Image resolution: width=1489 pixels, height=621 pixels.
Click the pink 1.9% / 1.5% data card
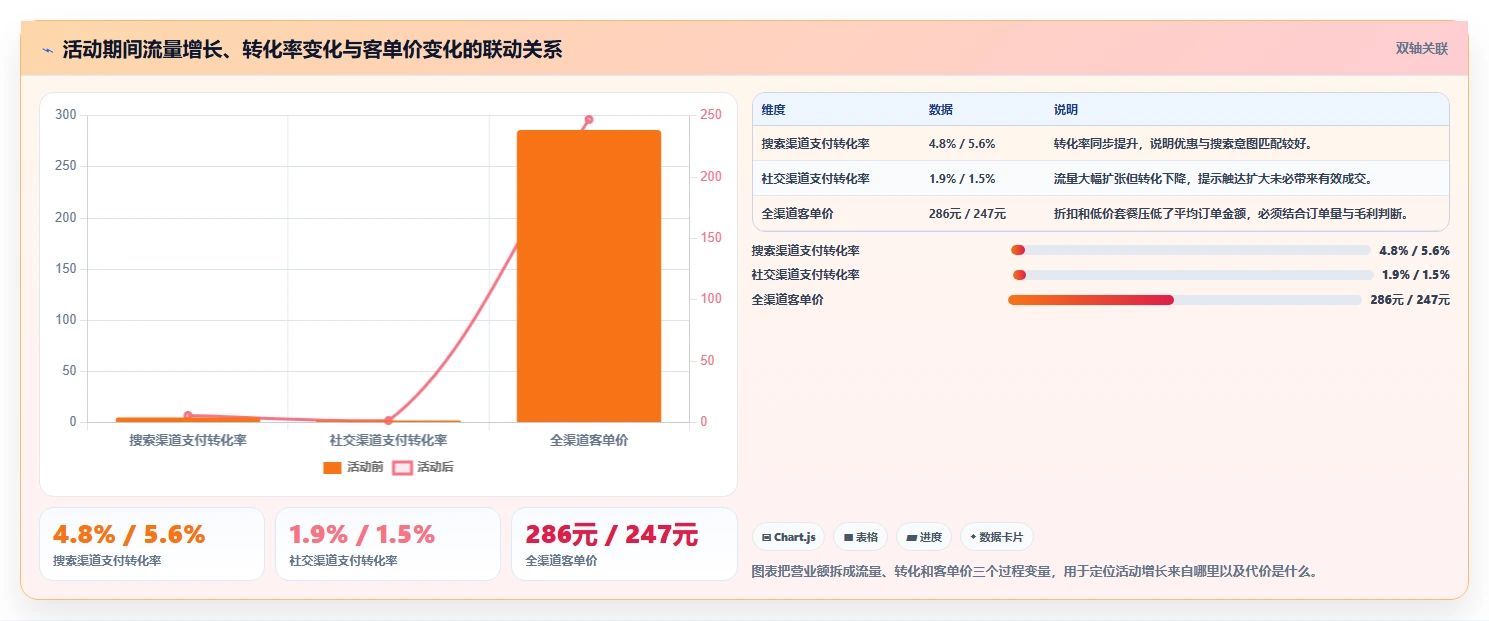(388, 544)
